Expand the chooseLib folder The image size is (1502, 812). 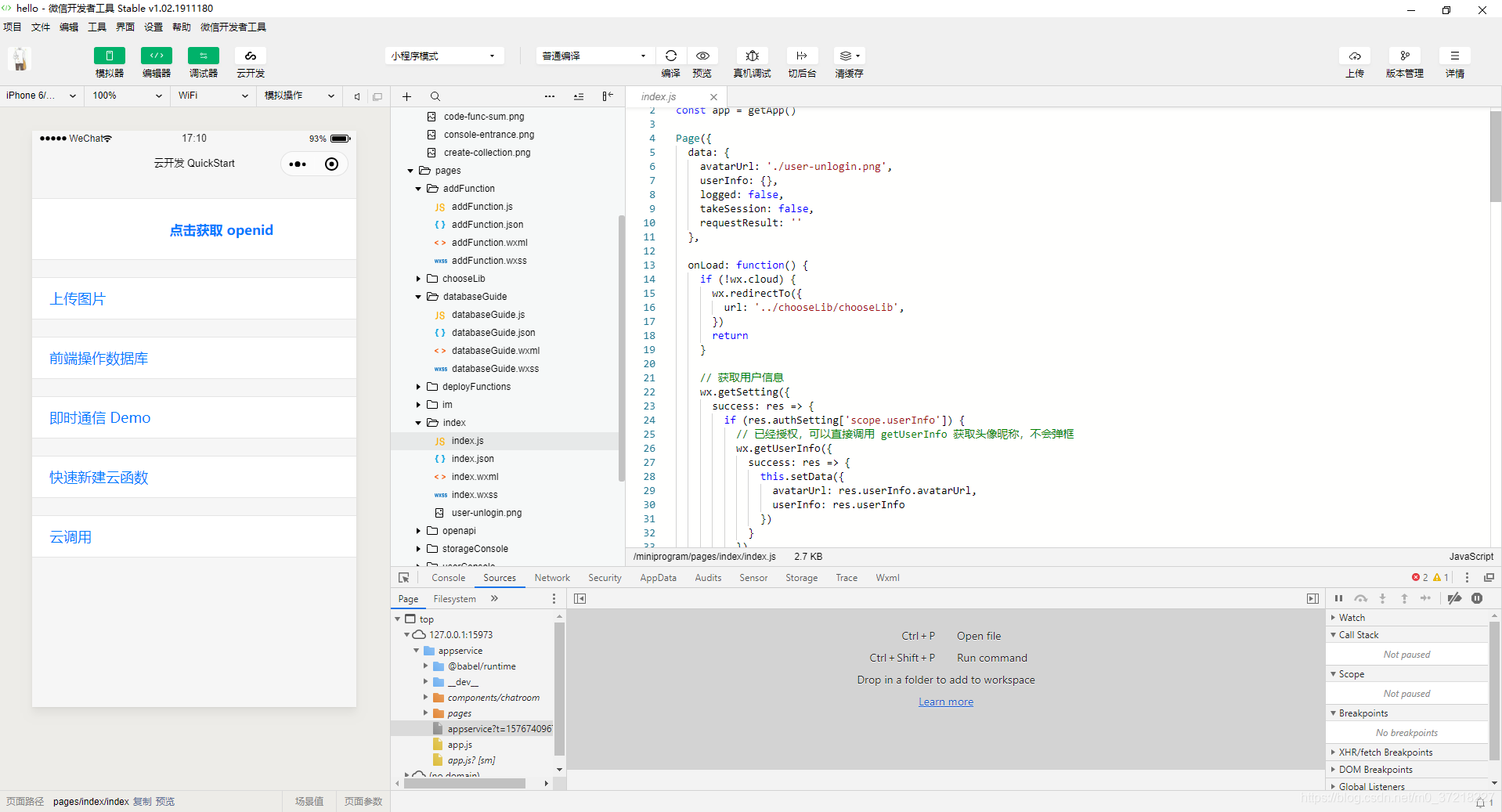418,279
